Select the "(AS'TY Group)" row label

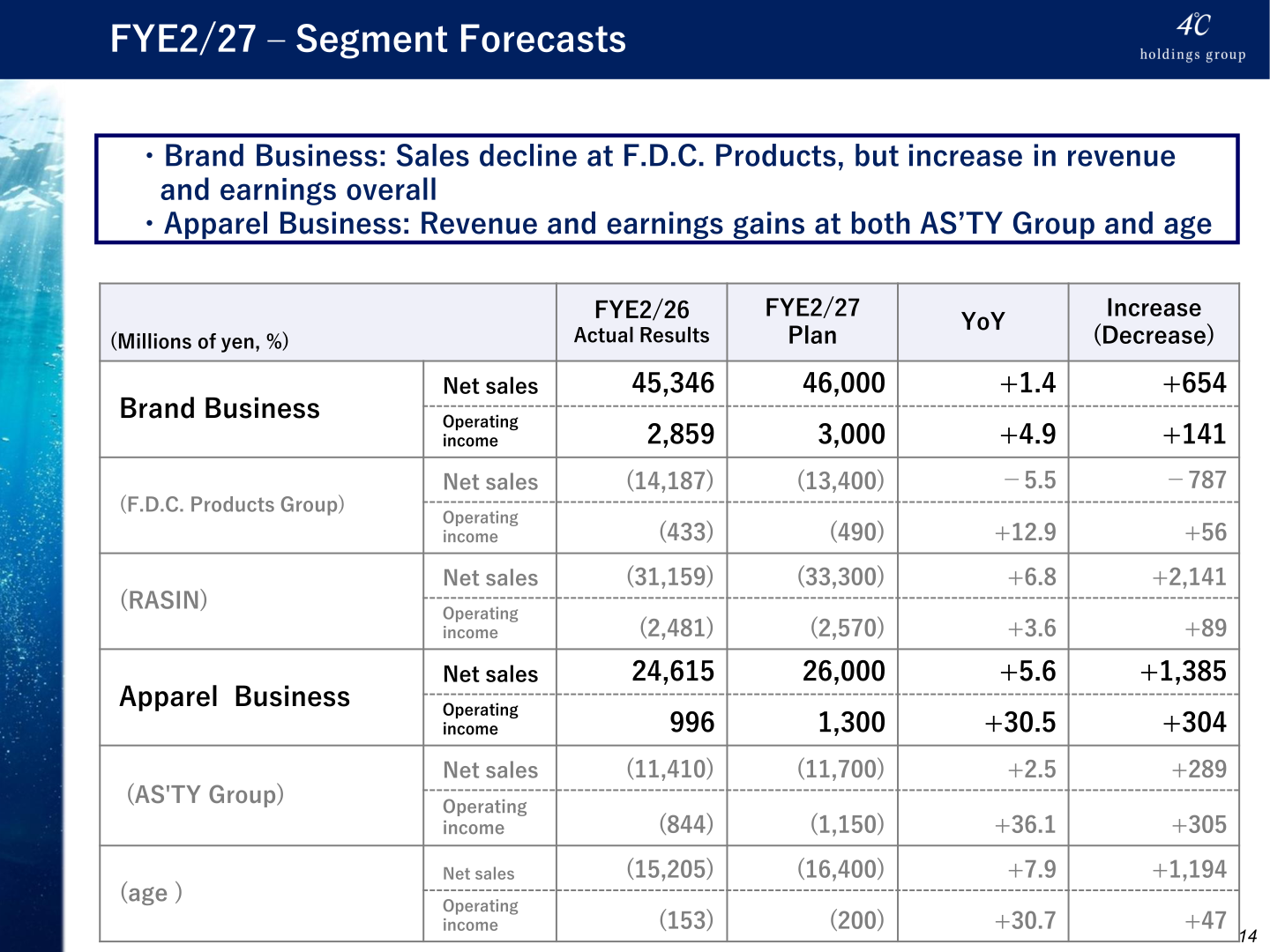(205, 794)
